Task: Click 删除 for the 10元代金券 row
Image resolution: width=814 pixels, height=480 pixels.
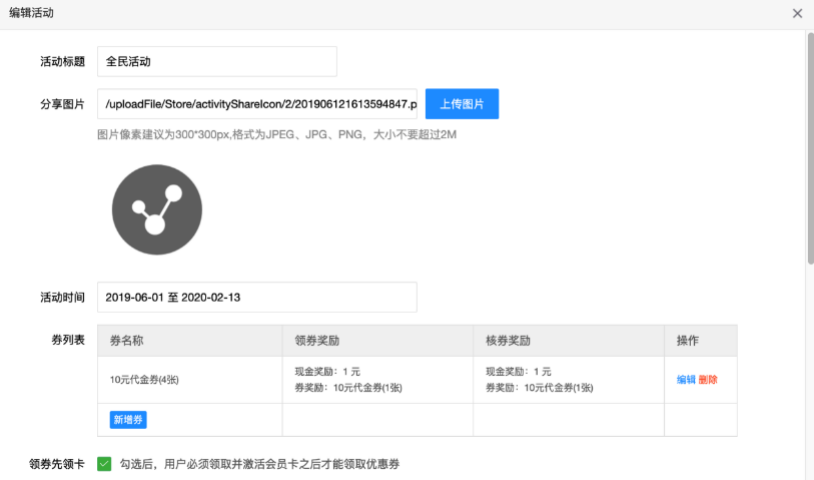Action: [708, 380]
